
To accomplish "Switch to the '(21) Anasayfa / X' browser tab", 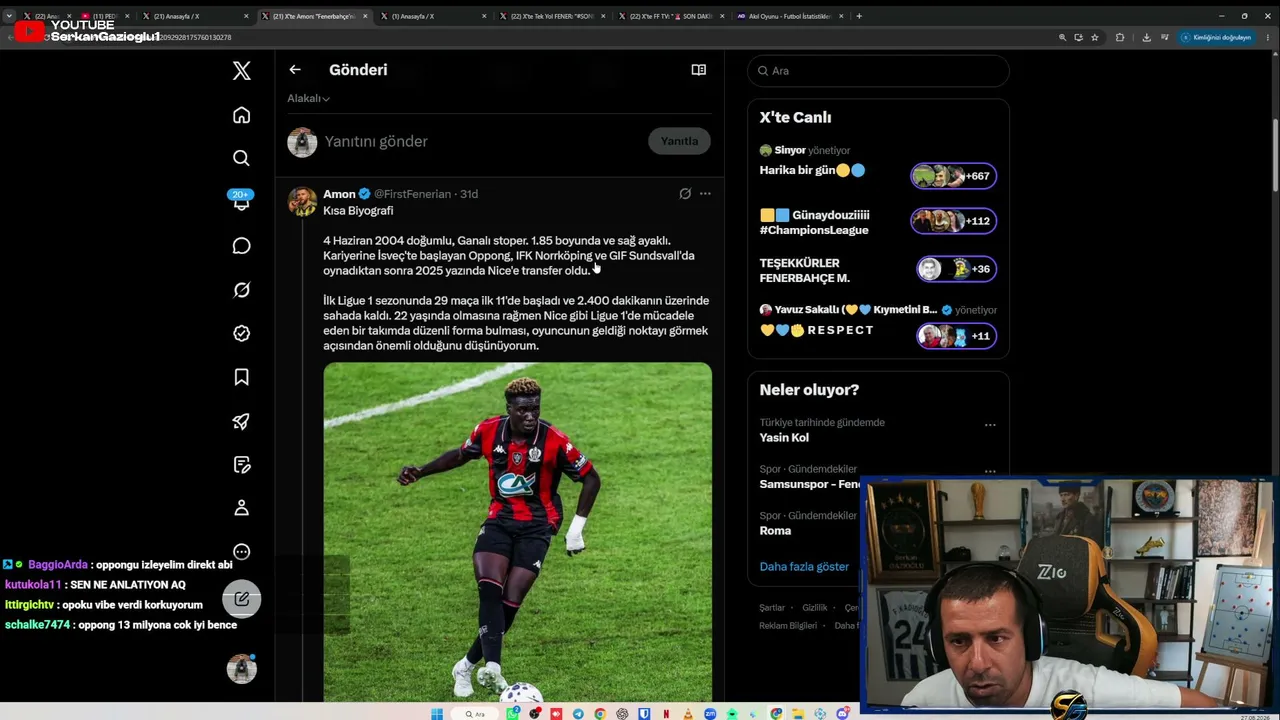I will click(195, 16).
